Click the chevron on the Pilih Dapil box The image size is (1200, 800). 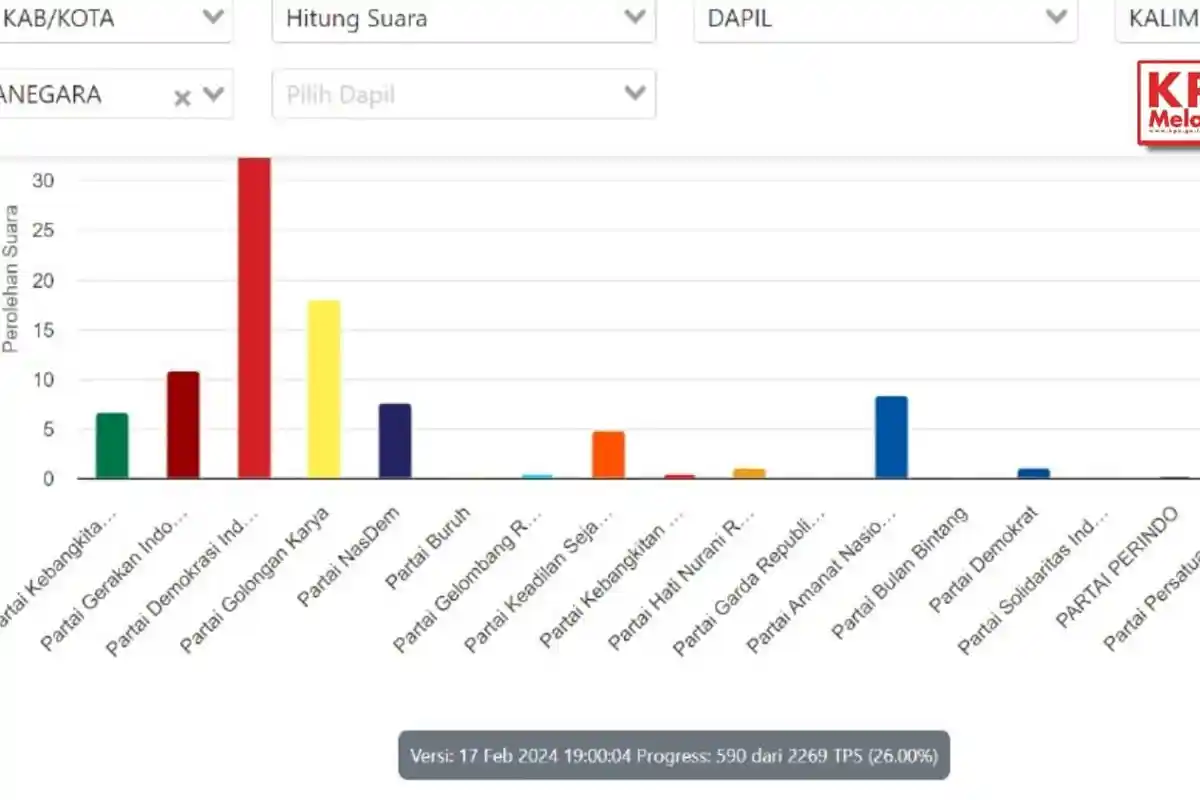[x=634, y=92]
